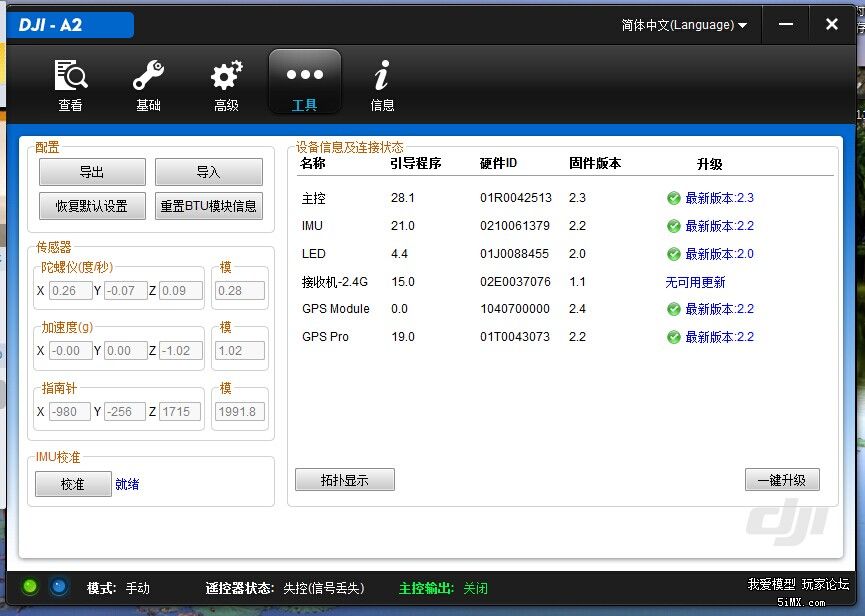865x616 pixels.
Task: Minimize the DJI A2 window
Action: coord(786,24)
